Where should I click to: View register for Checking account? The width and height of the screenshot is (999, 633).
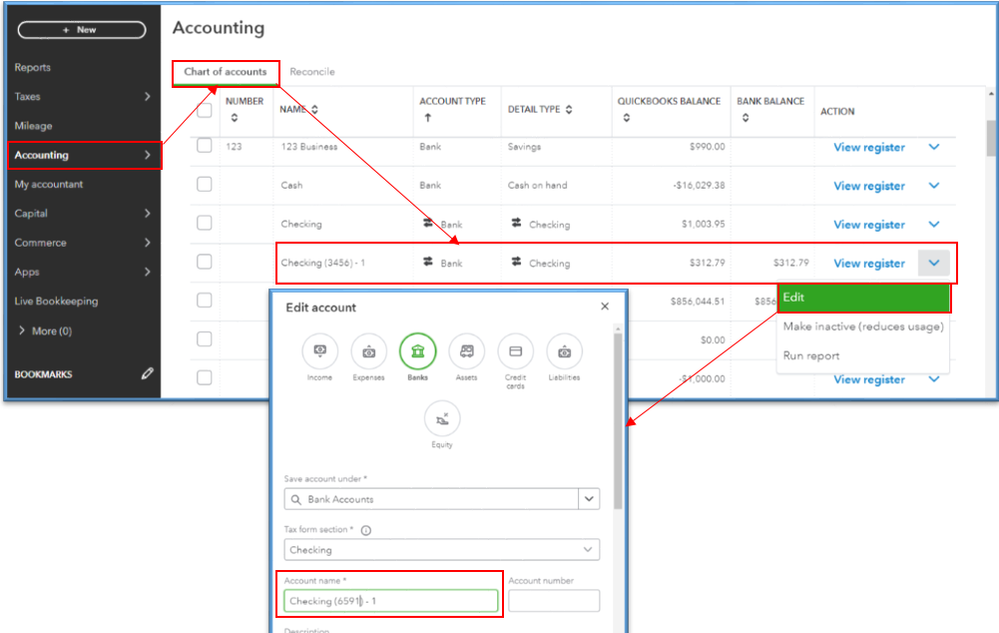click(x=869, y=225)
